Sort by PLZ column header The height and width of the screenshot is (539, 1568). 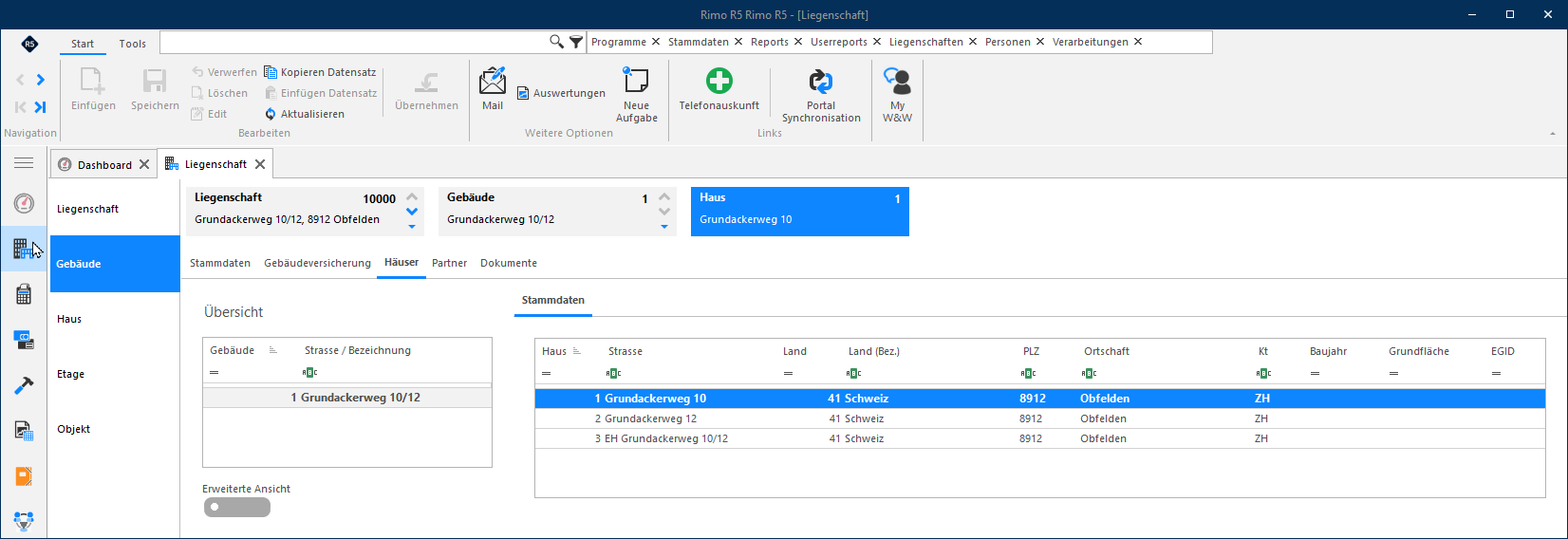[x=1031, y=351]
